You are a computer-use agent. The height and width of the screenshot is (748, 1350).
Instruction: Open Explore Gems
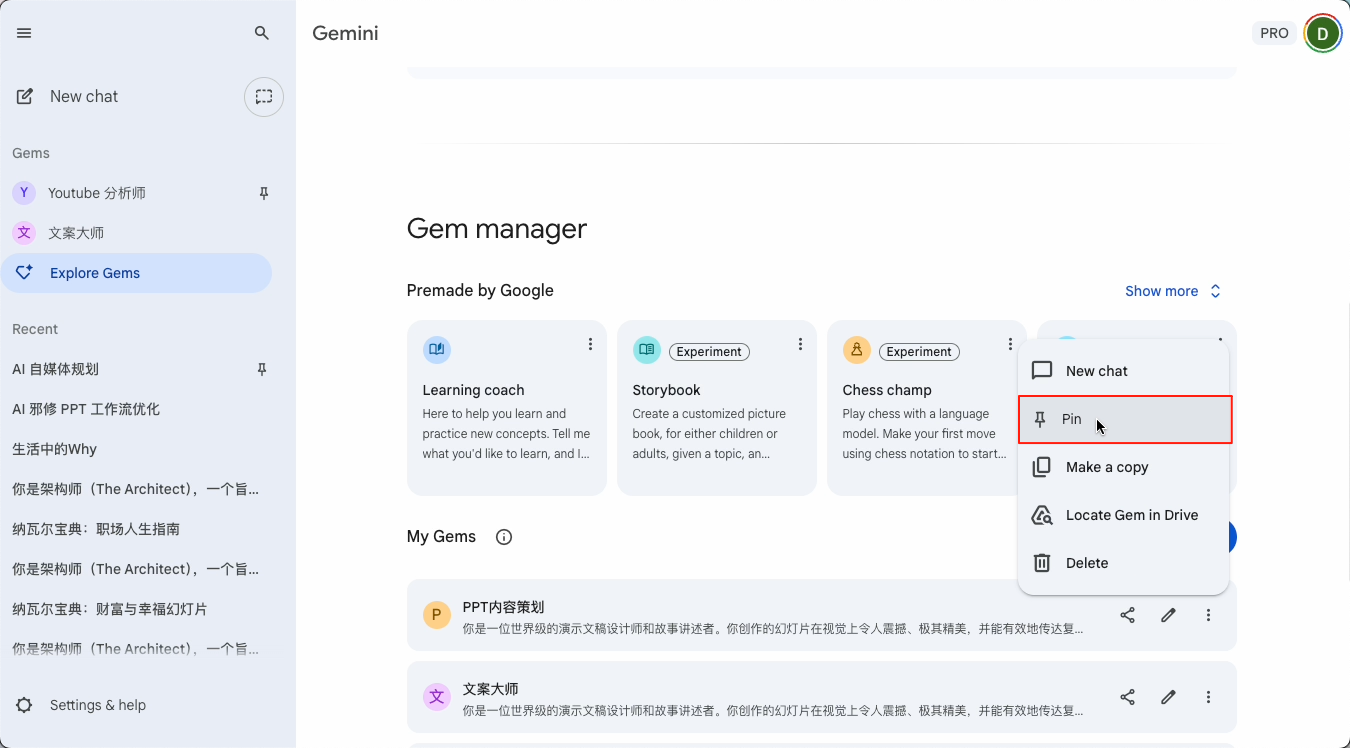click(x=95, y=273)
